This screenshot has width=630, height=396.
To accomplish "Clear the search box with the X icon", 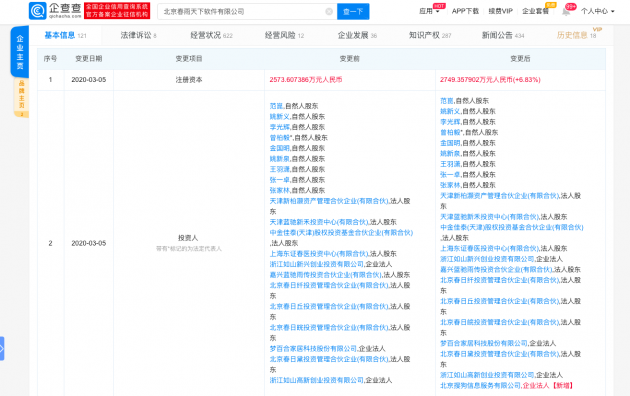I will click(x=329, y=12).
